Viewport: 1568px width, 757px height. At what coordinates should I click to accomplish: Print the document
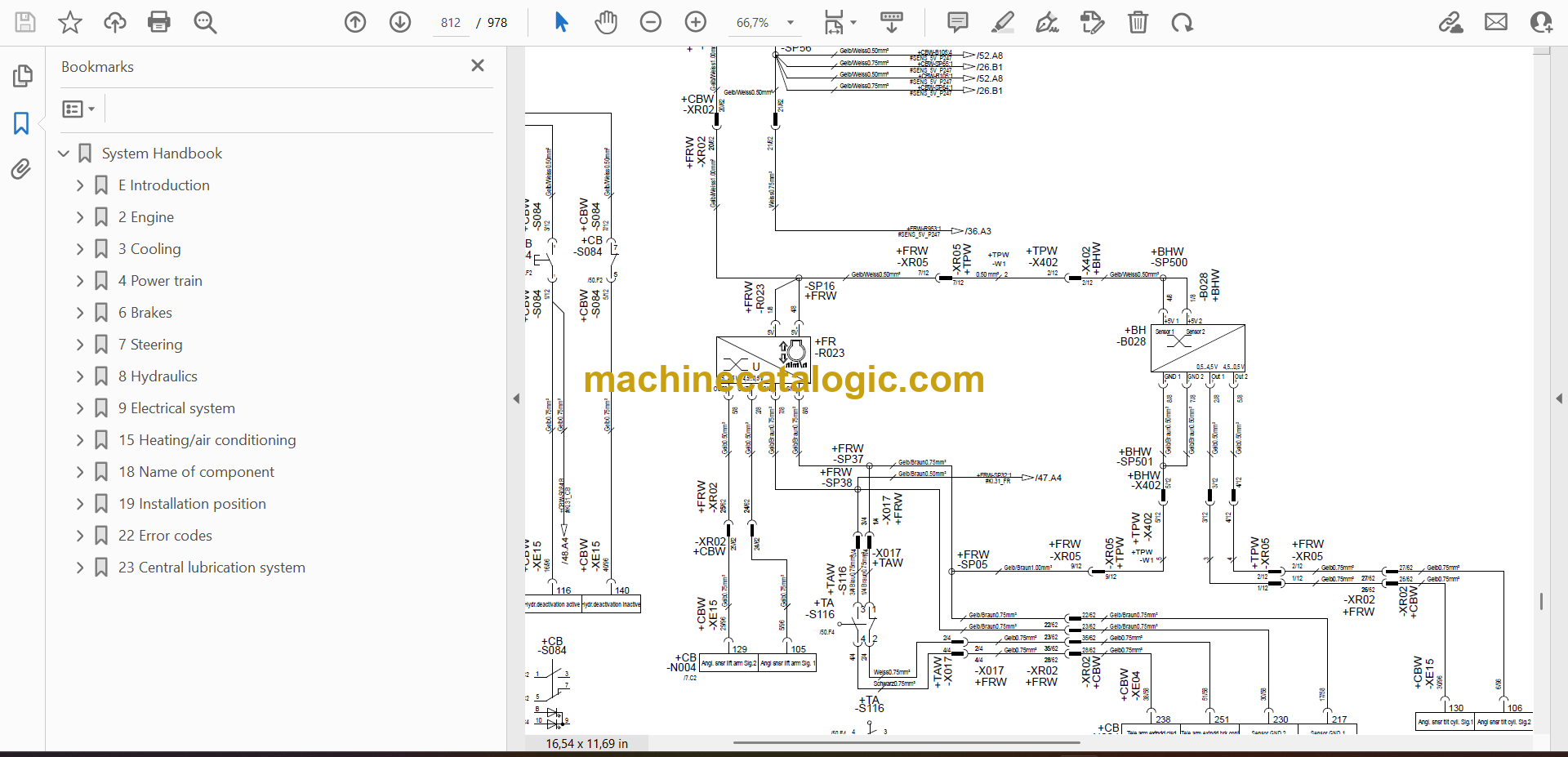tap(159, 22)
